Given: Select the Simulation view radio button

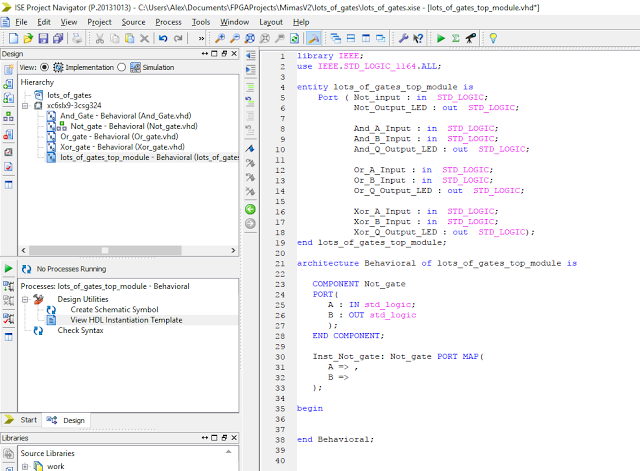Looking at the screenshot, I should (x=122, y=67).
